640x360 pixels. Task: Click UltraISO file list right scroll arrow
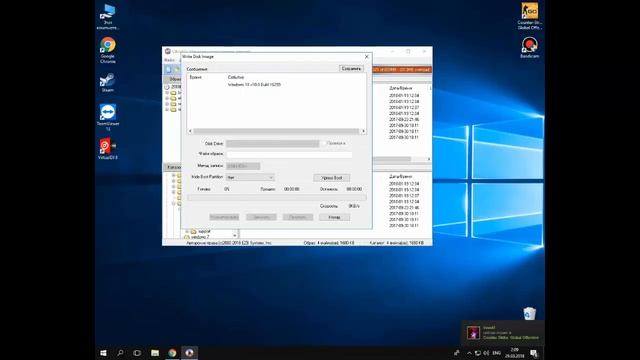point(429,159)
